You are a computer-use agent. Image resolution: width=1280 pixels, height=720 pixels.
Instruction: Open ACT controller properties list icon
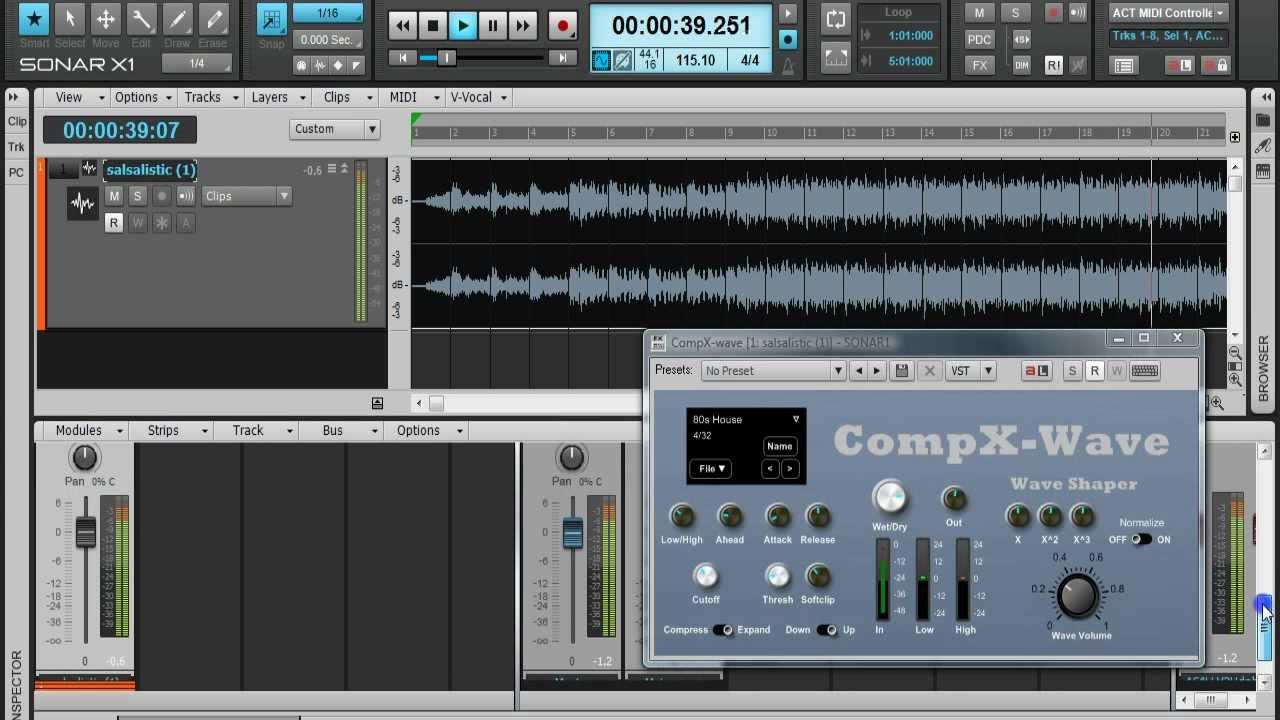click(1124, 66)
